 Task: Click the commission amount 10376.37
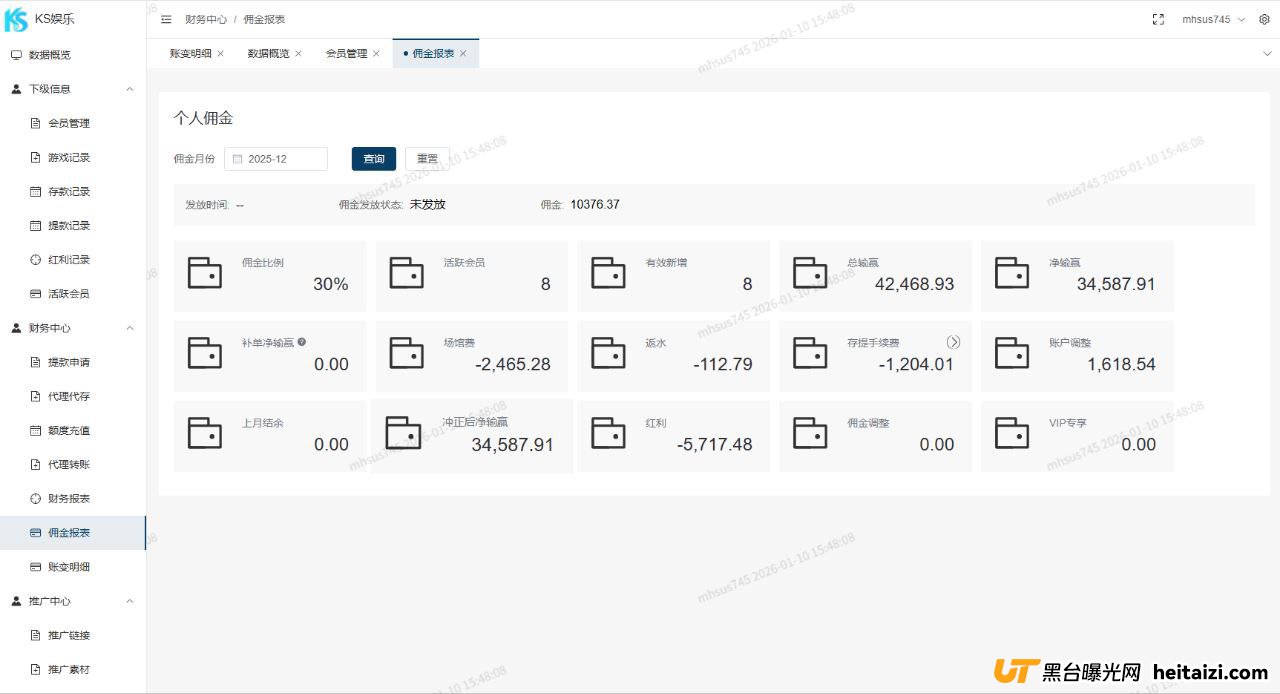pyautogui.click(x=595, y=204)
